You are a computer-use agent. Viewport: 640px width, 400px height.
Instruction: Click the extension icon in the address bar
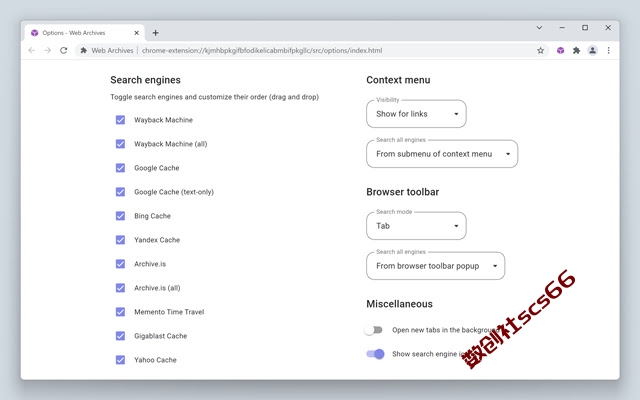click(x=84, y=50)
